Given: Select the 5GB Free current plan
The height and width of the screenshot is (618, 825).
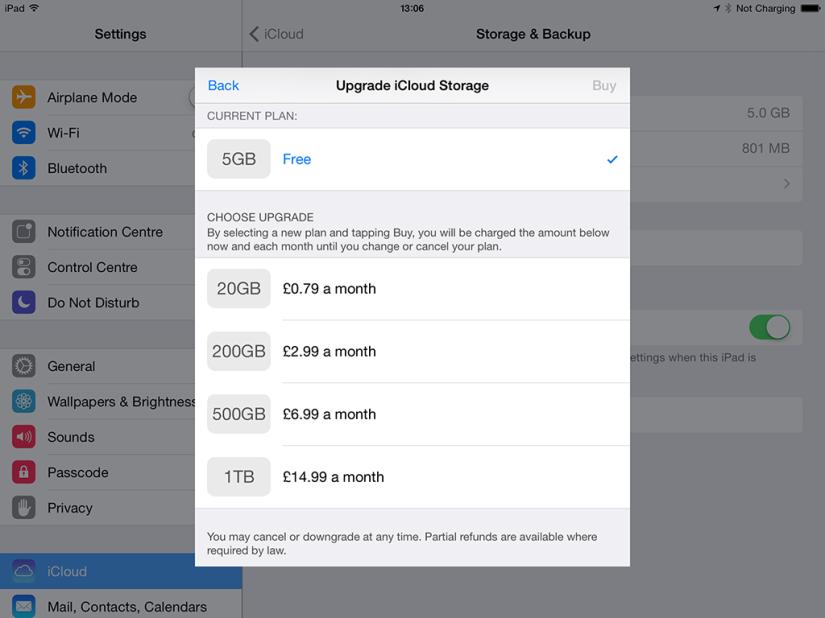Looking at the screenshot, I should coord(412,159).
